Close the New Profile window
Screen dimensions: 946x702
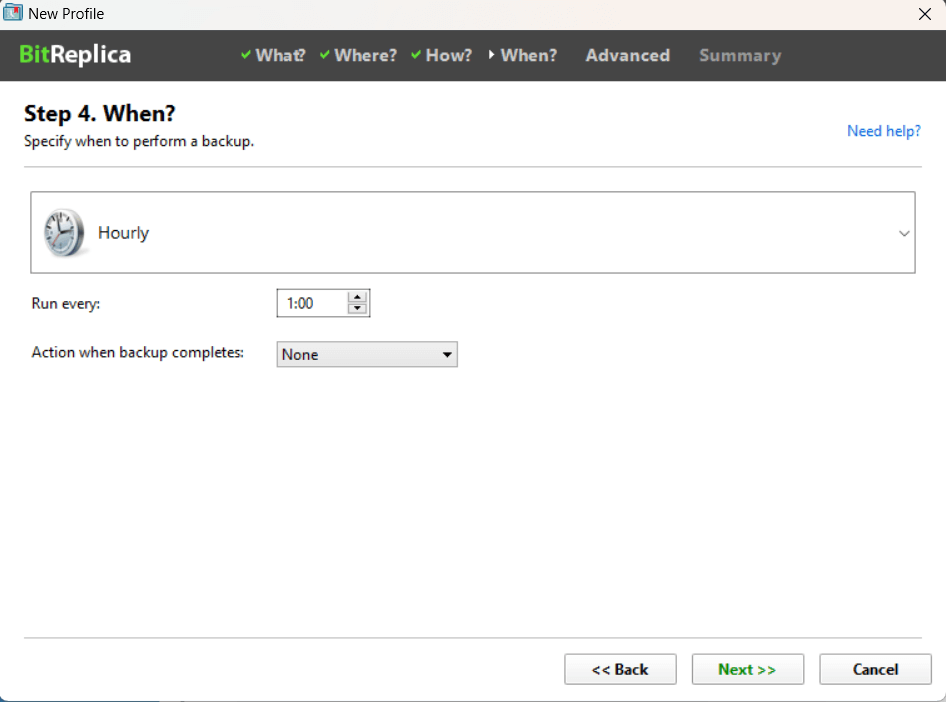(924, 14)
